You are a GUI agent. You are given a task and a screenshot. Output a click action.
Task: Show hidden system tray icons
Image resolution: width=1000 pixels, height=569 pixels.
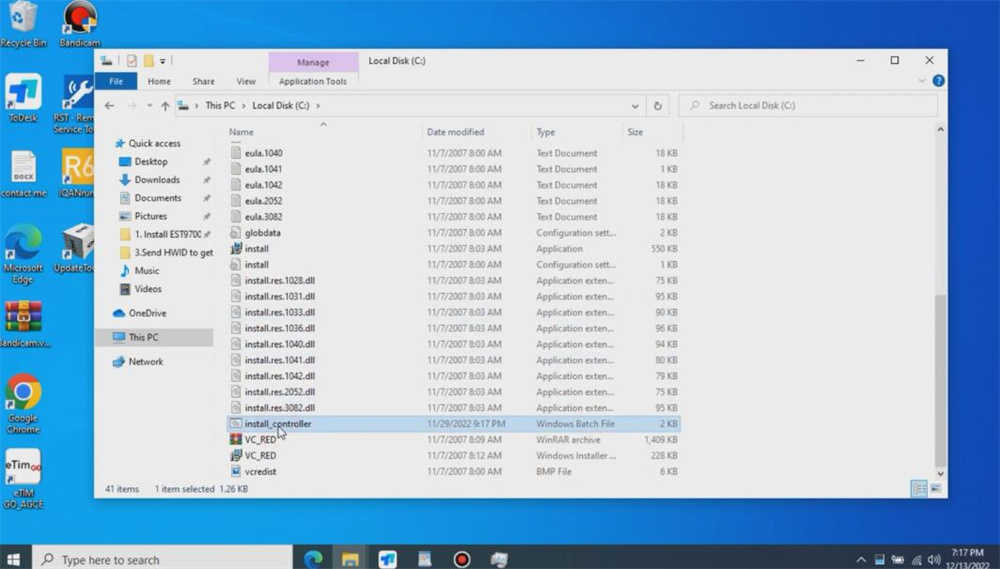(861, 560)
